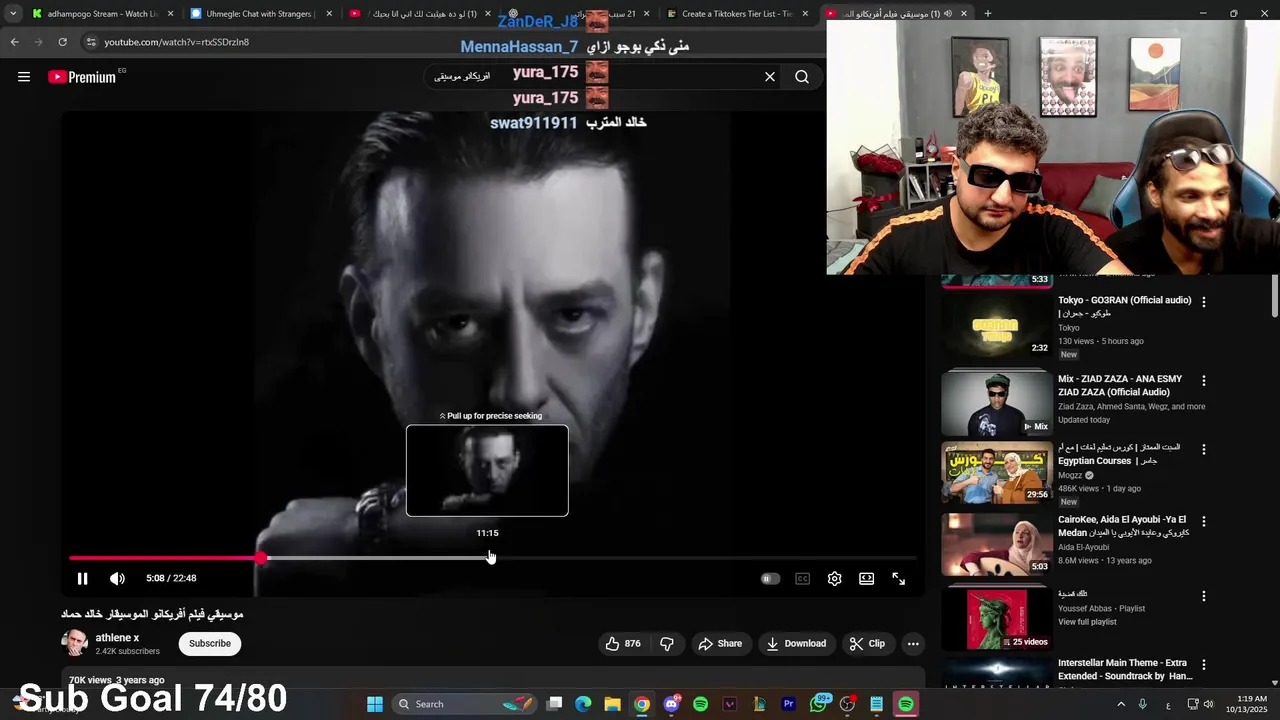Open ZIAD ZAZA mix thumbnail

point(997,403)
